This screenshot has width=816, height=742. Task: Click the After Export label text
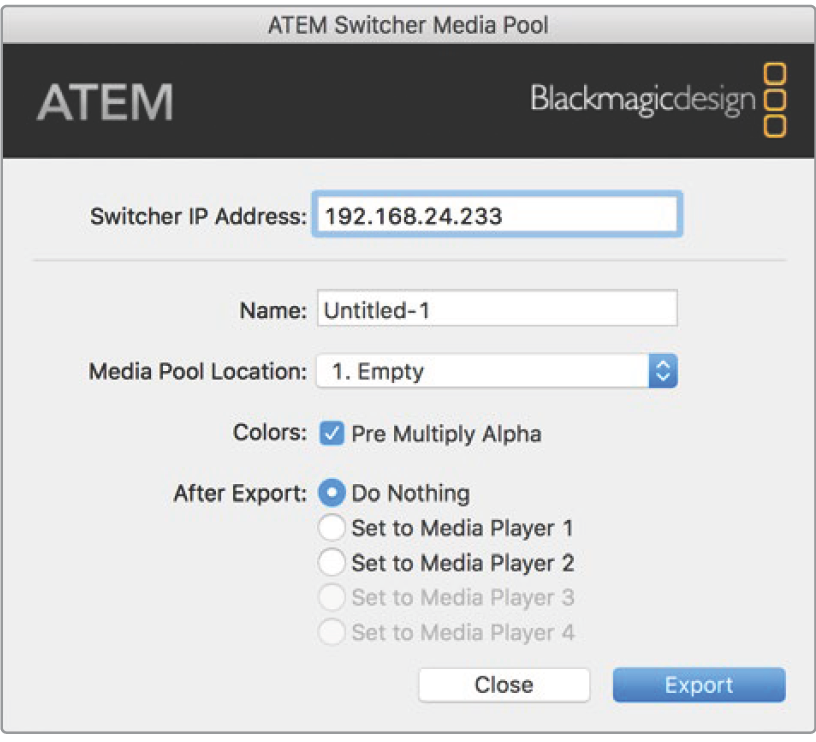pos(240,493)
